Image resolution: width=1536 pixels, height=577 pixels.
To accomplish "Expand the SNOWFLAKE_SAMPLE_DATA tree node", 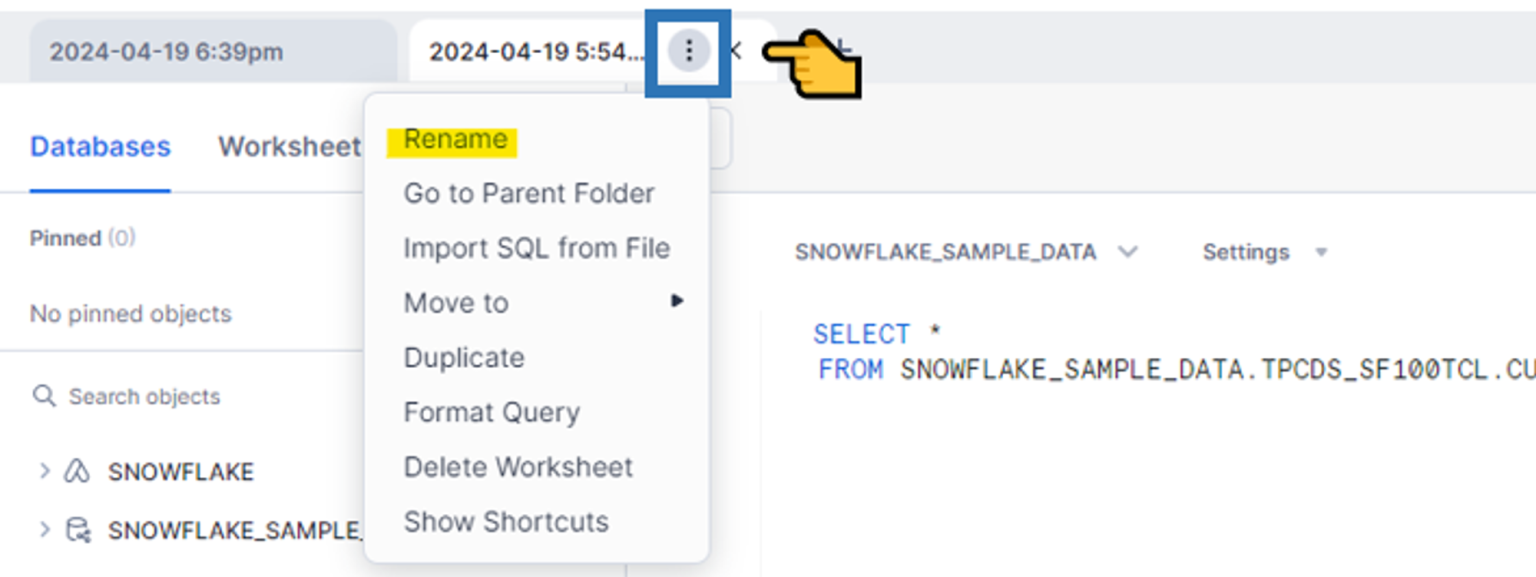I will coord(44,531).
